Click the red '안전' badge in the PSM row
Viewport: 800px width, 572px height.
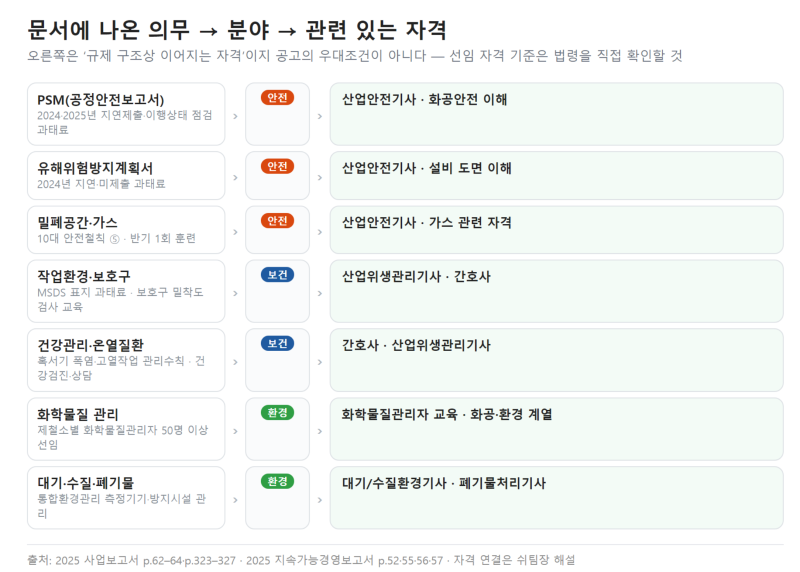[277, 97]
